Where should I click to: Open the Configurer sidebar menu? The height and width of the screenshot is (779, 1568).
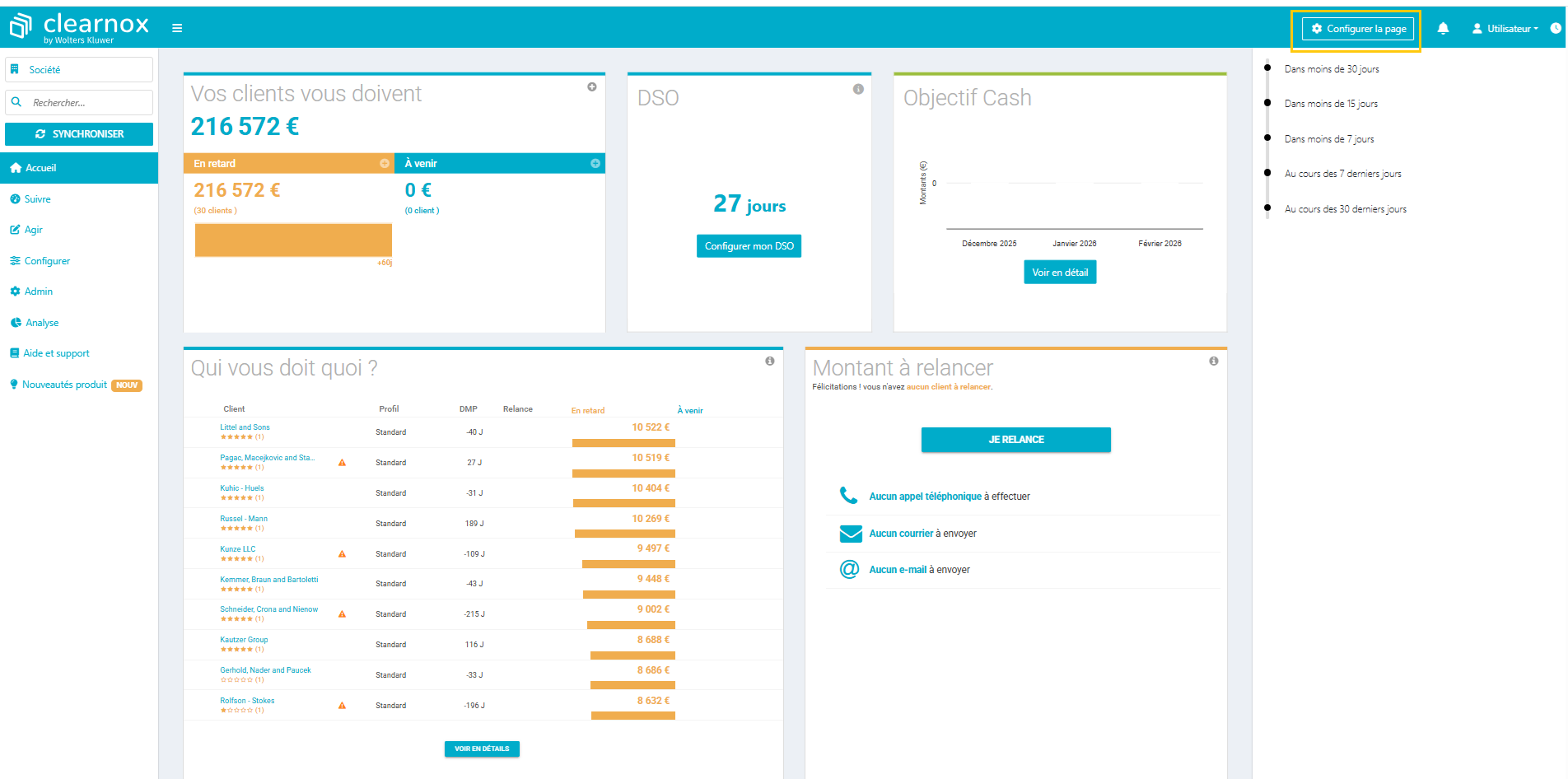point(40,261)
